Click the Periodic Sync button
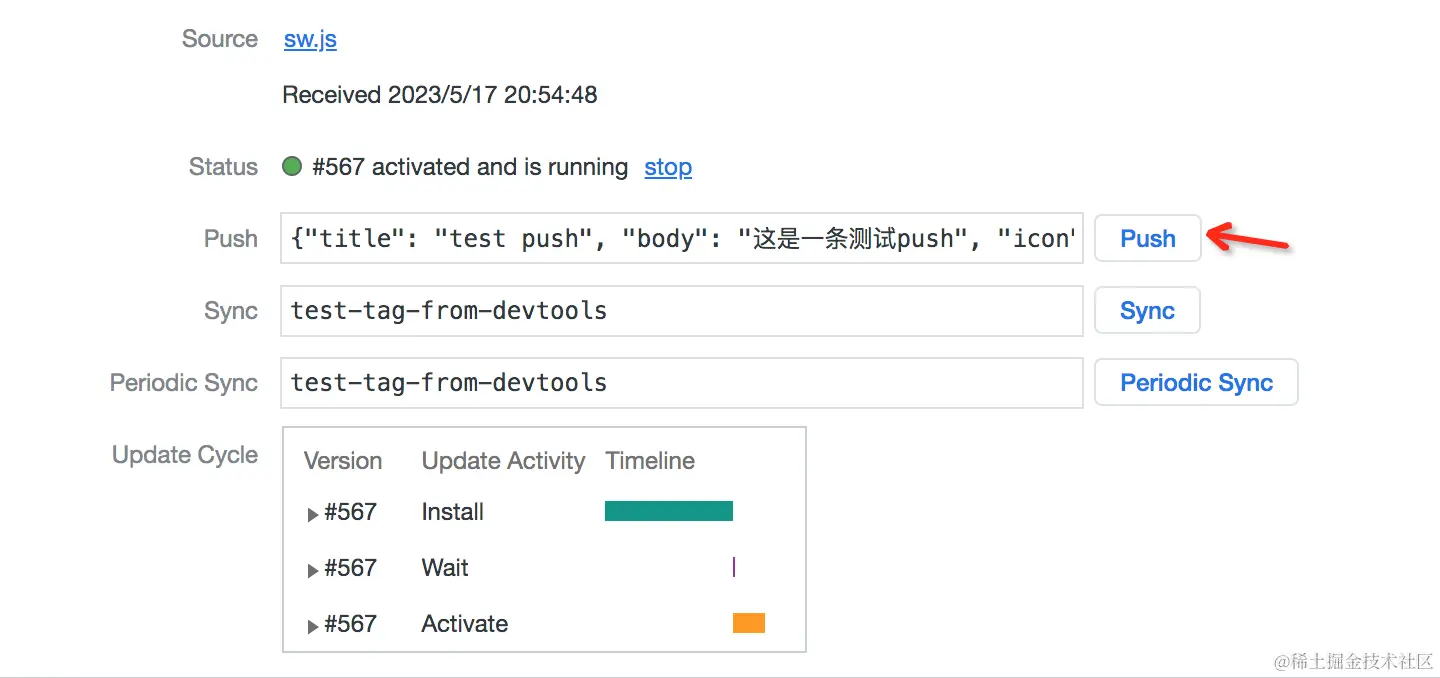1440x678 pixels. [x=1196, y=382]
